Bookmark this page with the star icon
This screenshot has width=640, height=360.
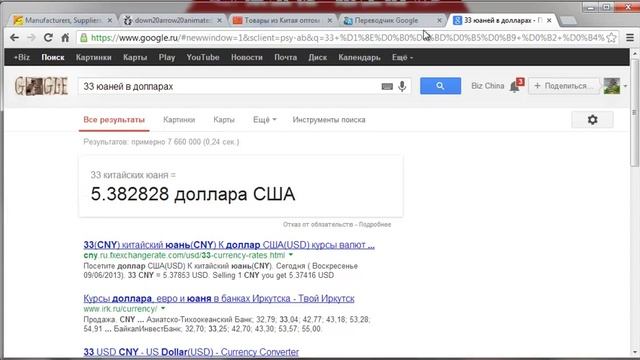pos(611,38)
